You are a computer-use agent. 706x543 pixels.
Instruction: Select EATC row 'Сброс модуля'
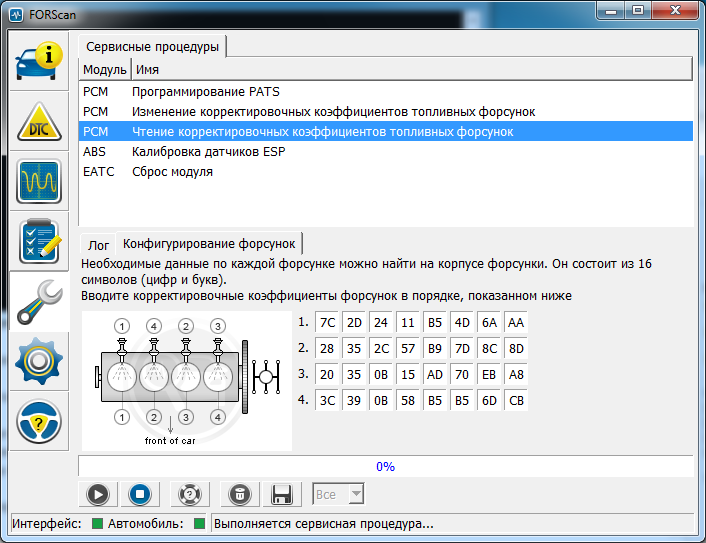[386, 172]
